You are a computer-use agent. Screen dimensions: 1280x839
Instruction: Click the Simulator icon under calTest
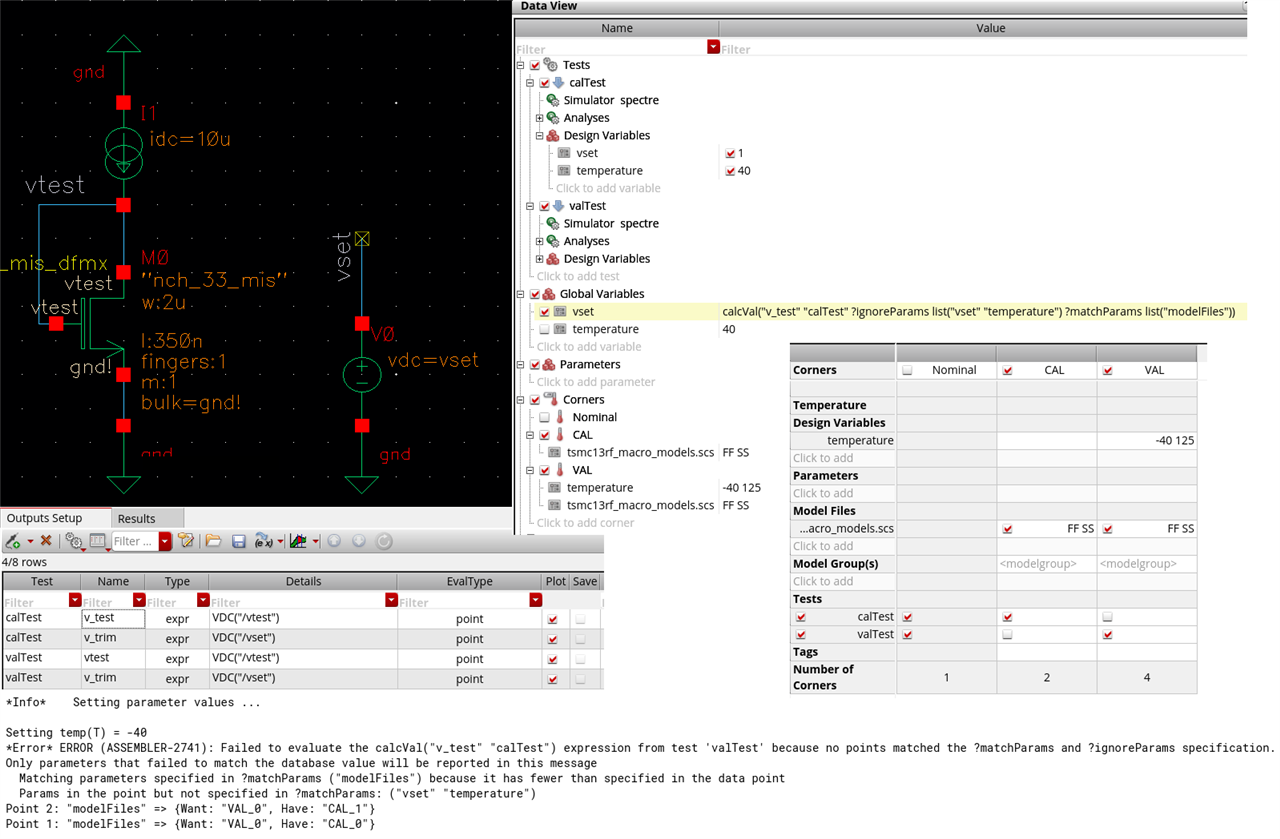point(552,100)
